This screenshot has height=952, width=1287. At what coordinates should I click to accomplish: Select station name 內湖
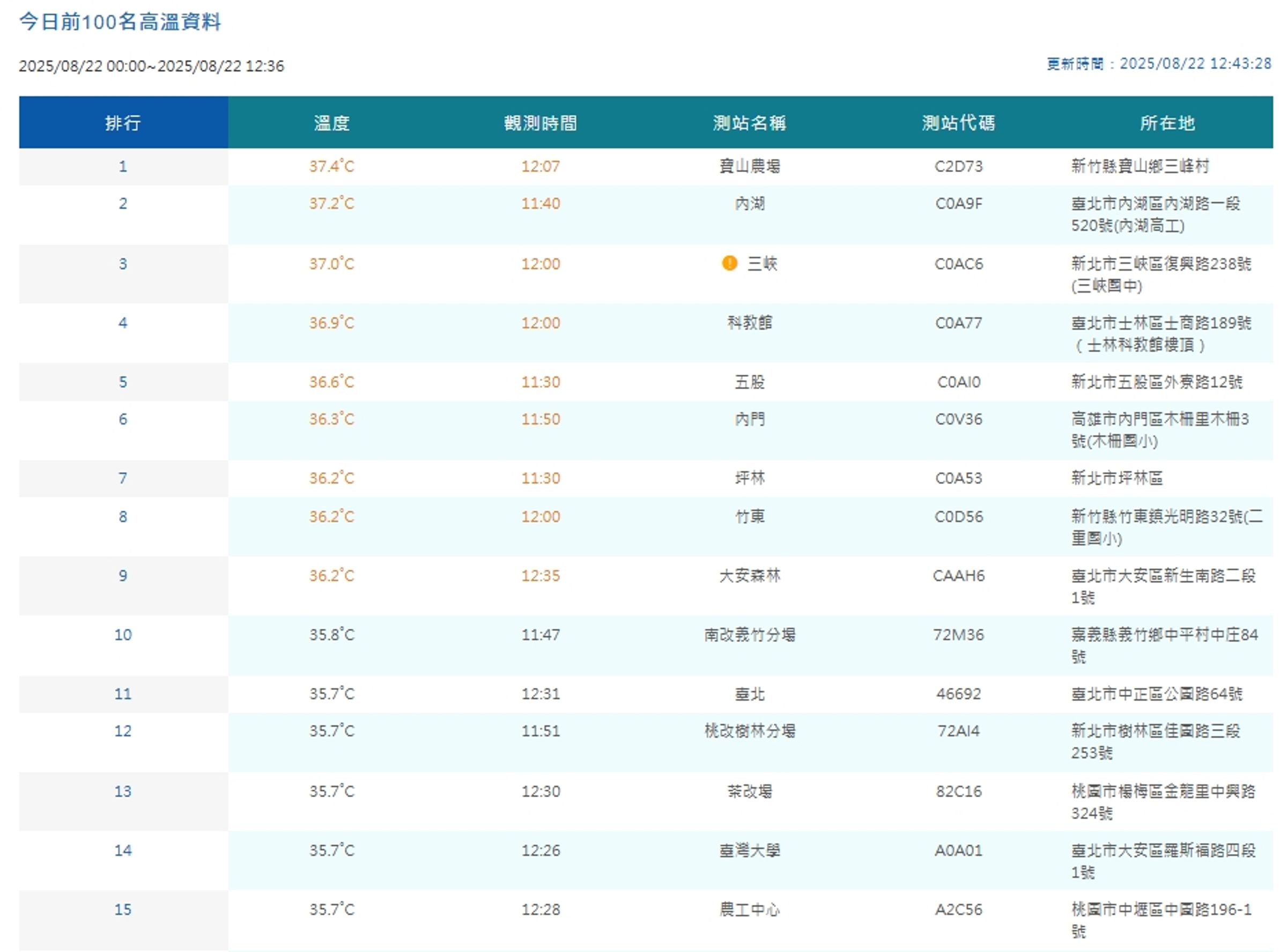[750, 203]
